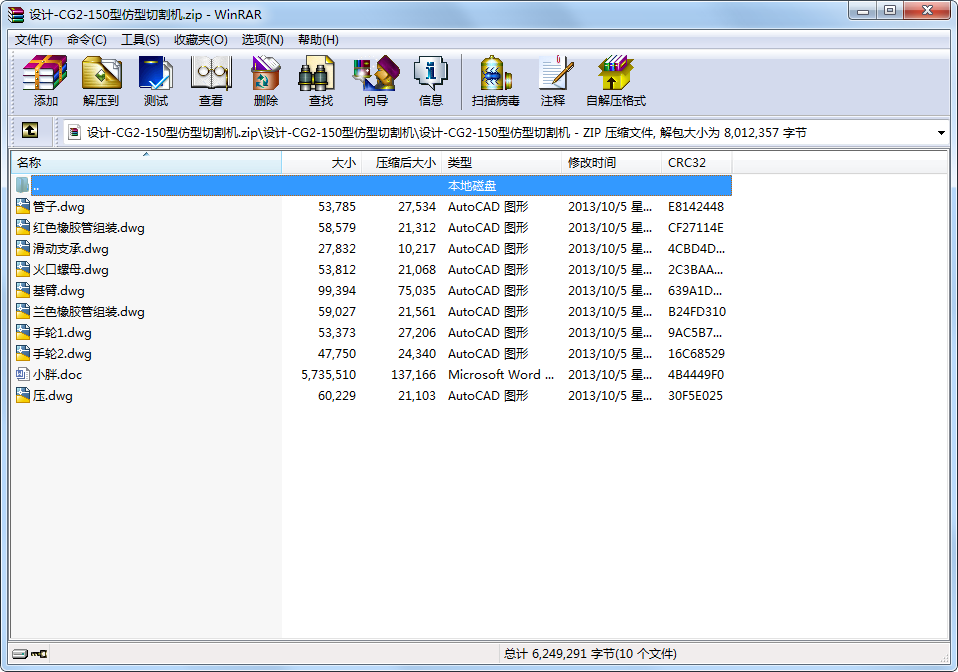Click CRC32 value B24FD310
The image size is (958, 672).
697,312
